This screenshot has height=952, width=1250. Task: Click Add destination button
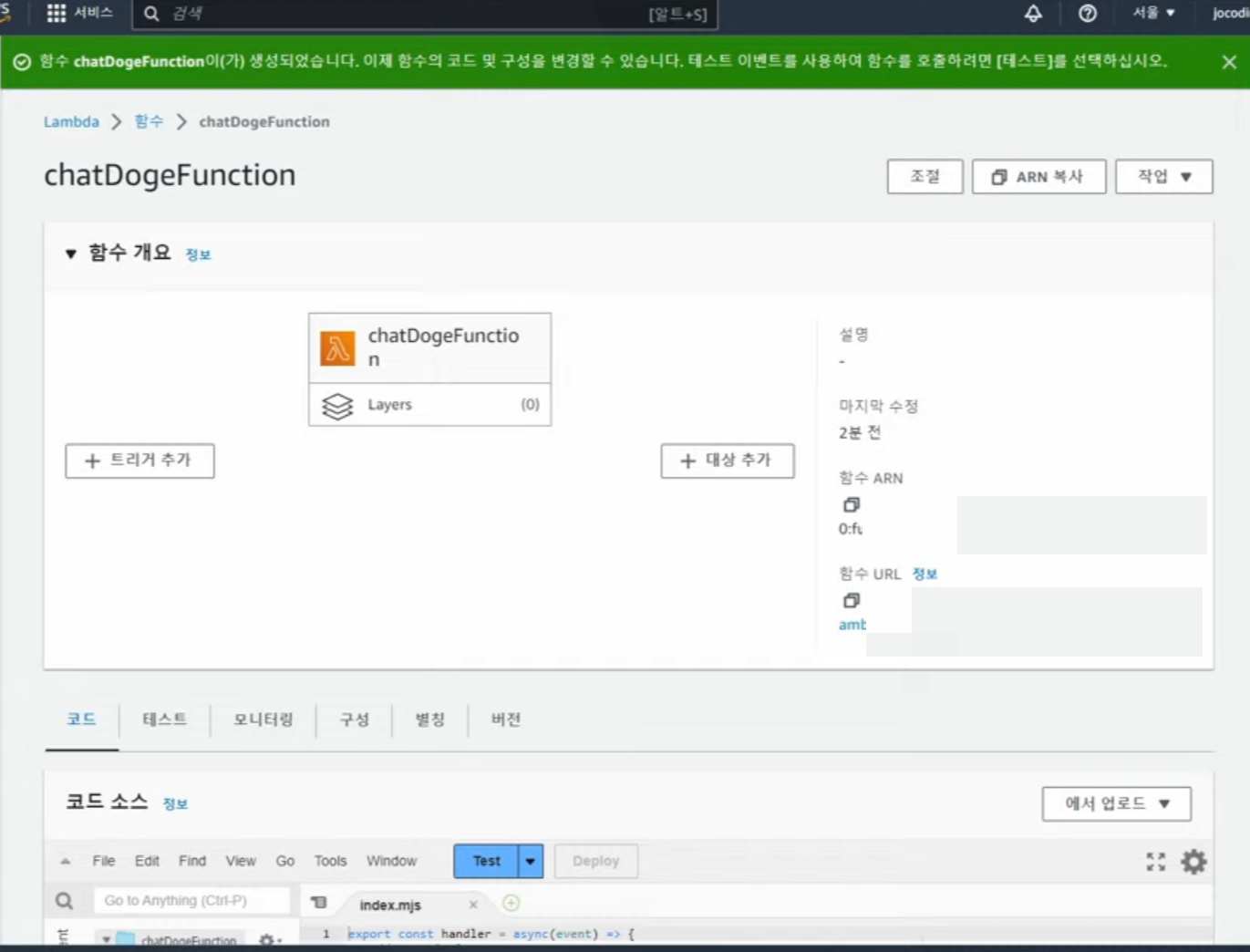(728, 460)
